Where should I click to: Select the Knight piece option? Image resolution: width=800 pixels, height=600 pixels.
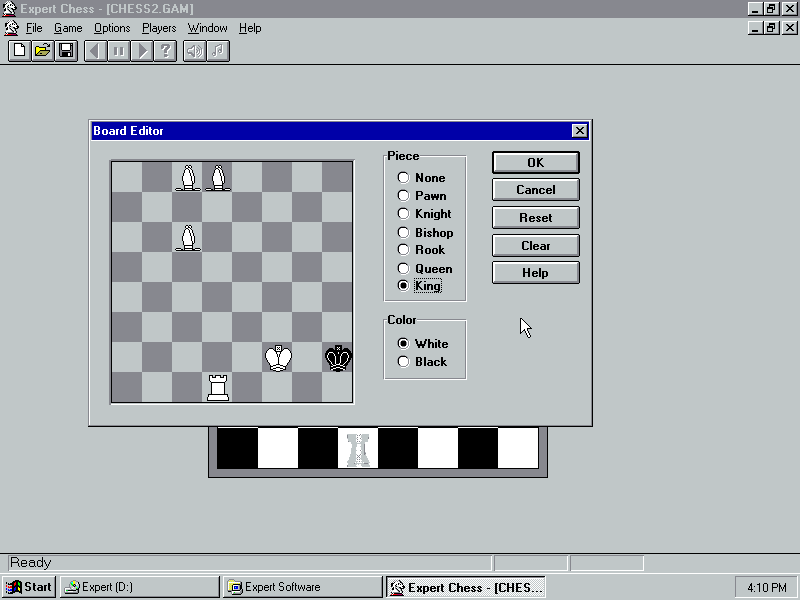(x=424, y=213)
